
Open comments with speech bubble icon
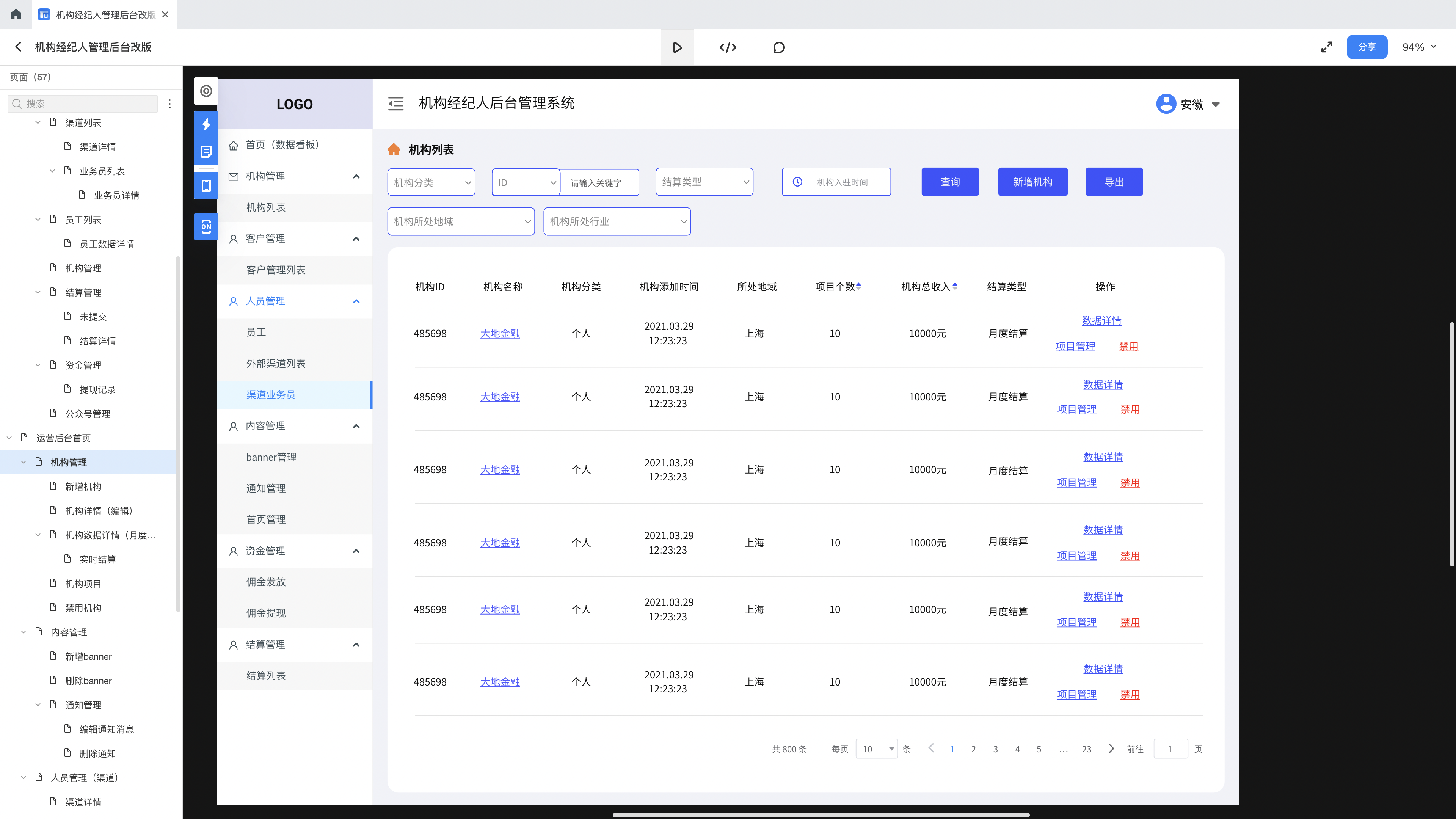click(779, 47)
